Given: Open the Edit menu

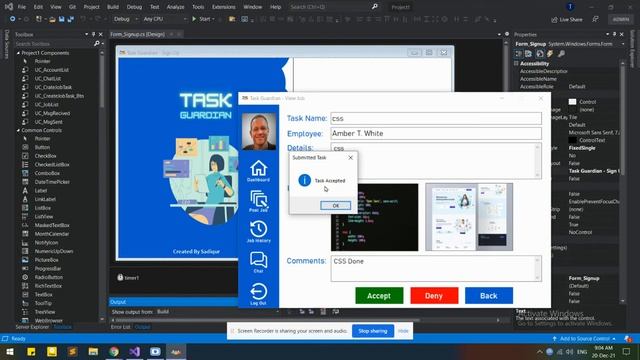Looking at the screenshot, I should pos(38,7).
